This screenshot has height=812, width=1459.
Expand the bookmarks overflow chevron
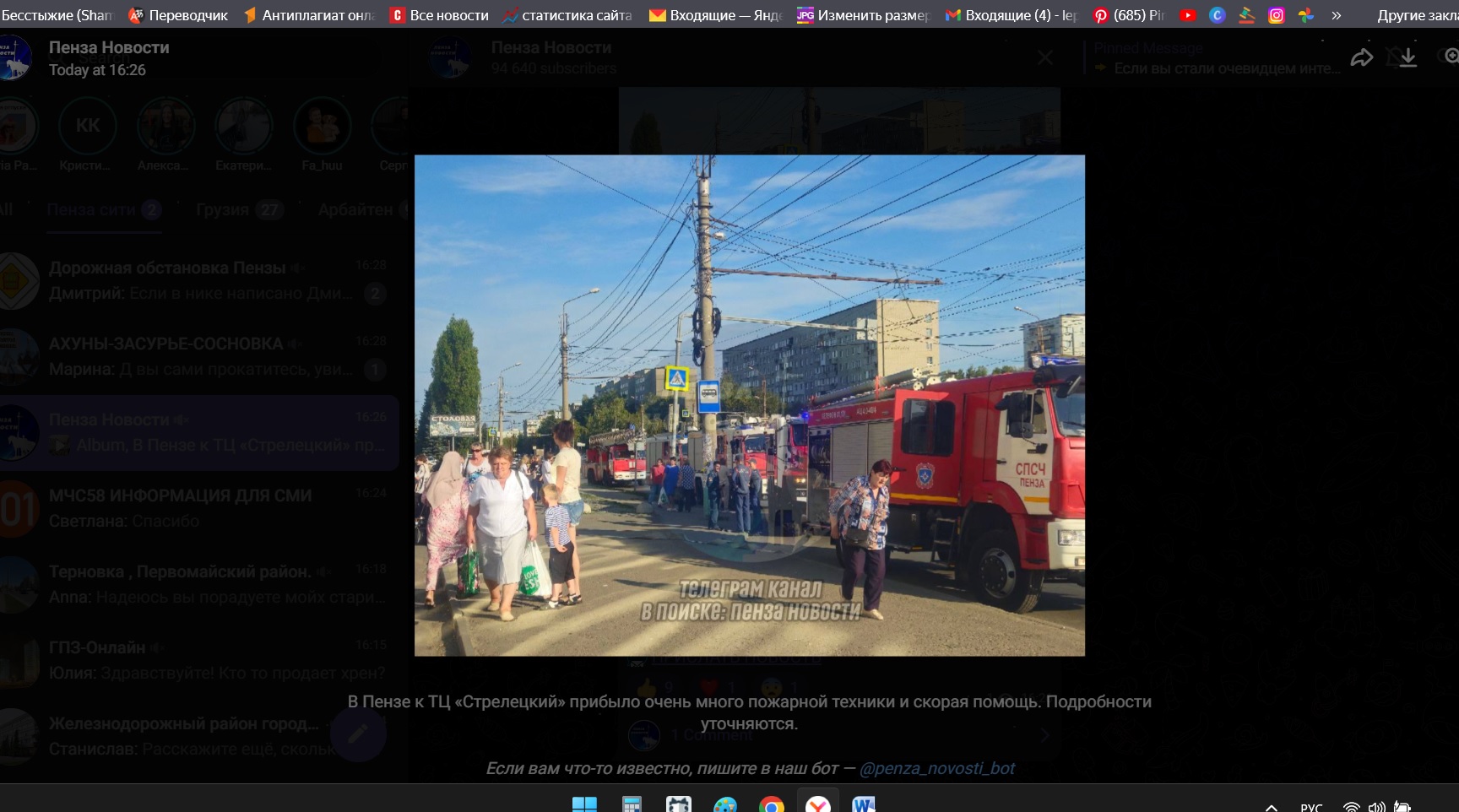click(x=1337, y=14)
